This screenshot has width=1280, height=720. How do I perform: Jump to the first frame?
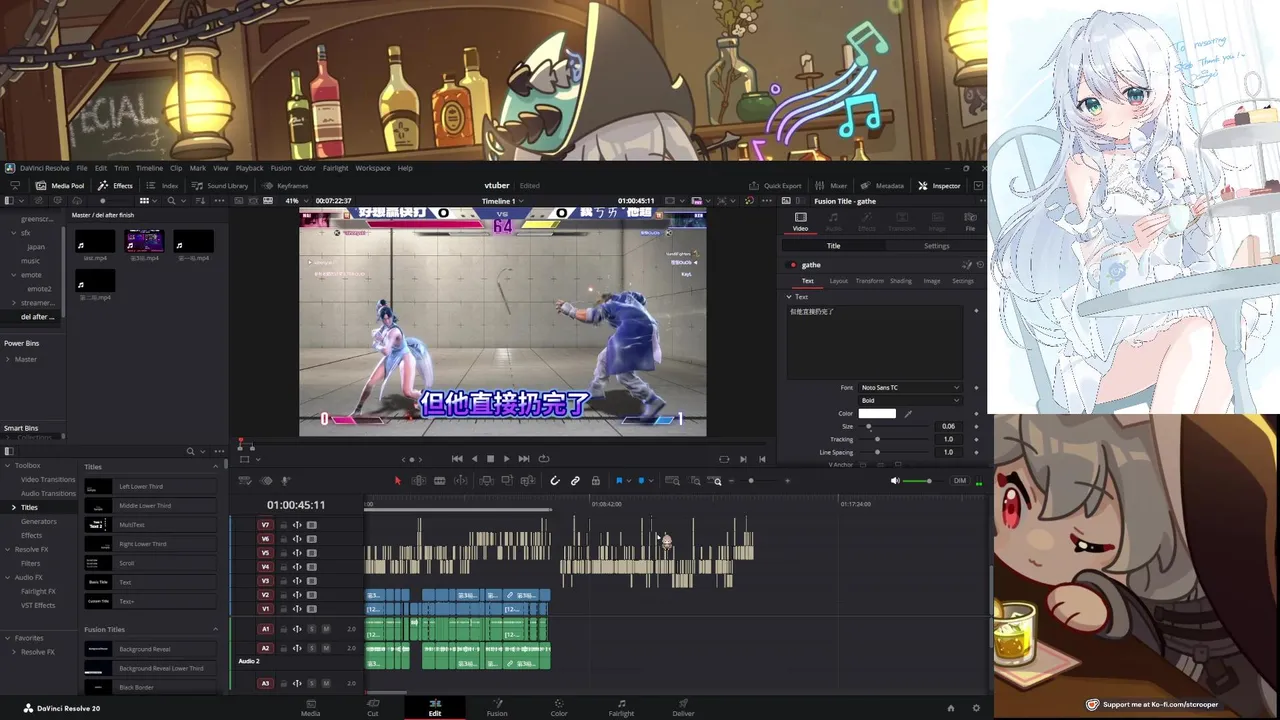tap(457, 459)
